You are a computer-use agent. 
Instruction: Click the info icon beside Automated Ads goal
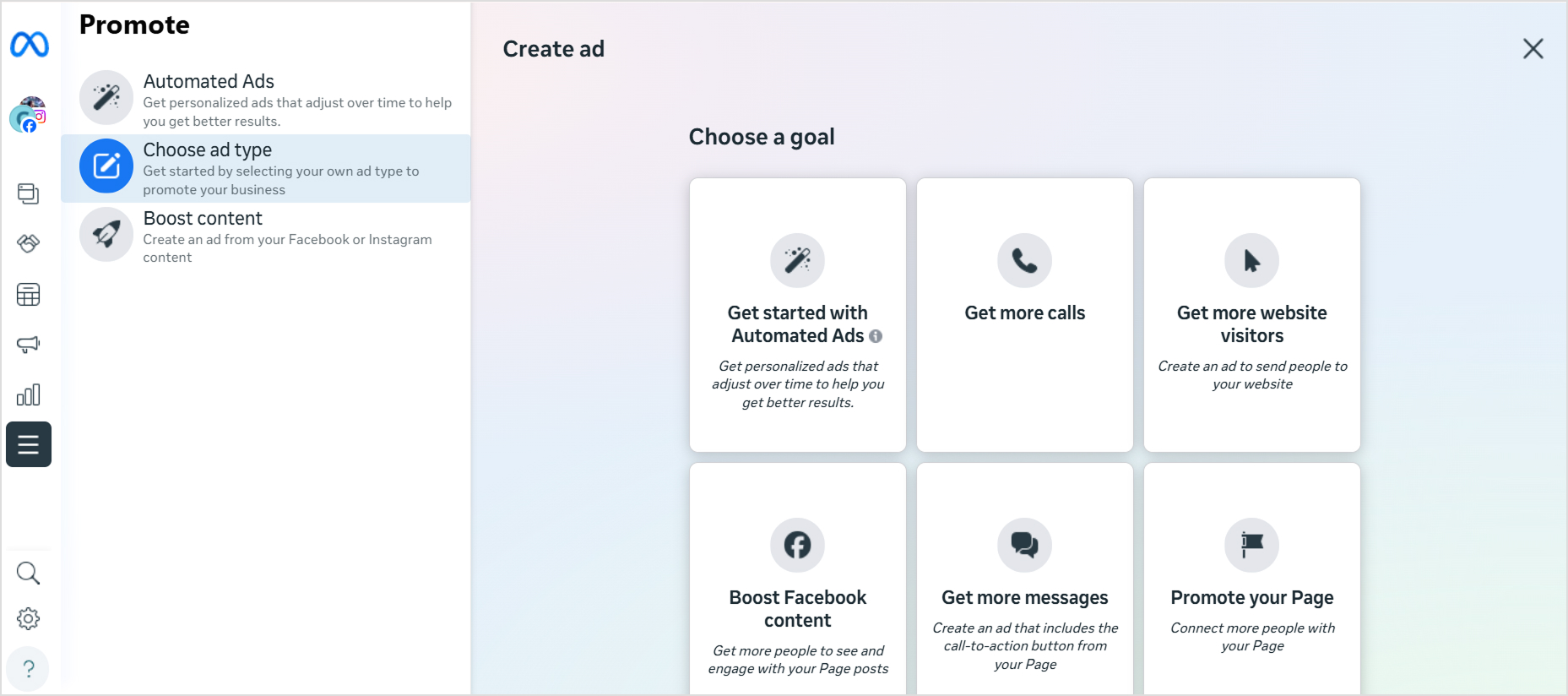[876, 335]
